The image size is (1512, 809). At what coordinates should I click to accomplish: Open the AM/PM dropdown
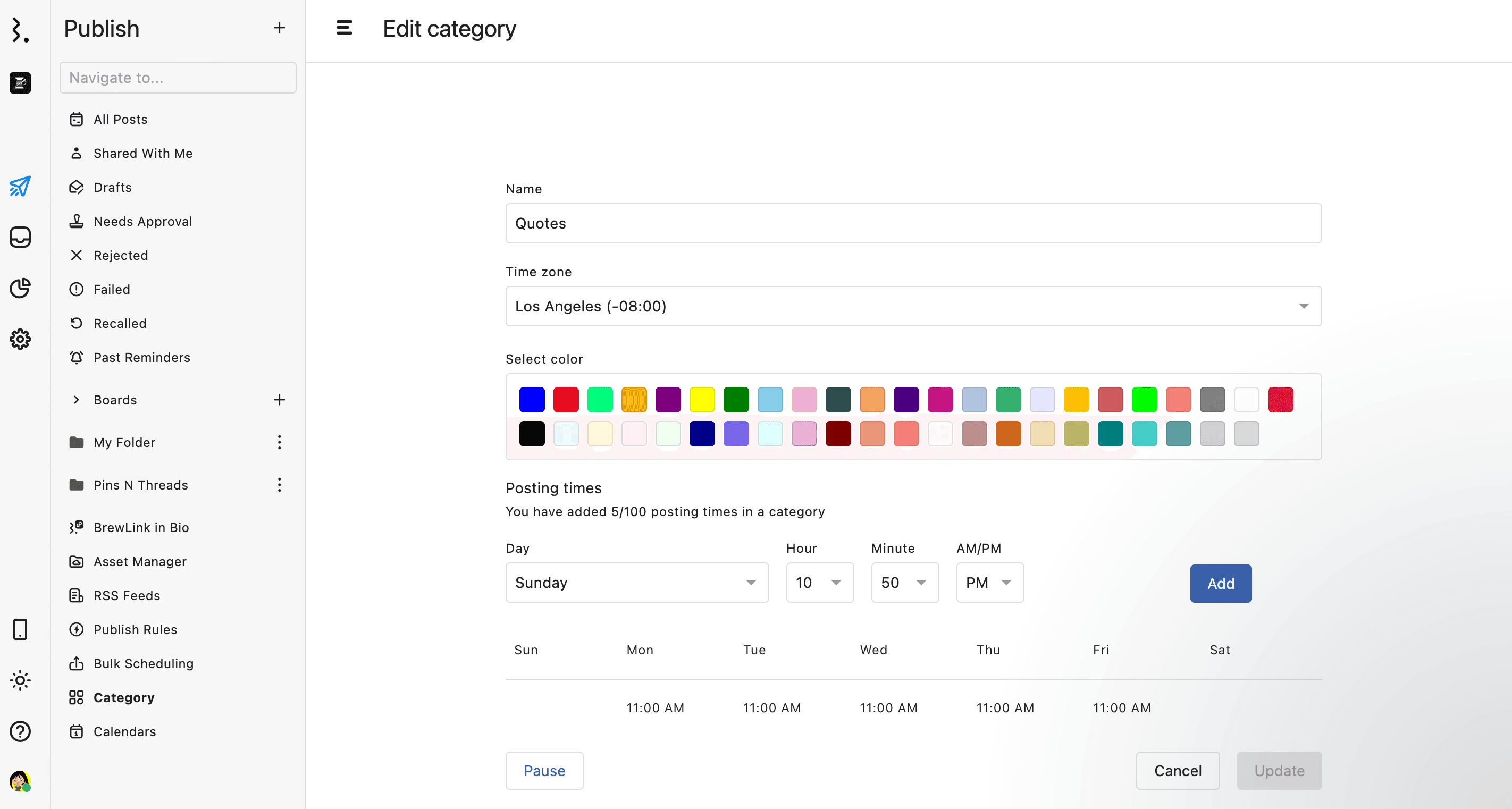989,583
